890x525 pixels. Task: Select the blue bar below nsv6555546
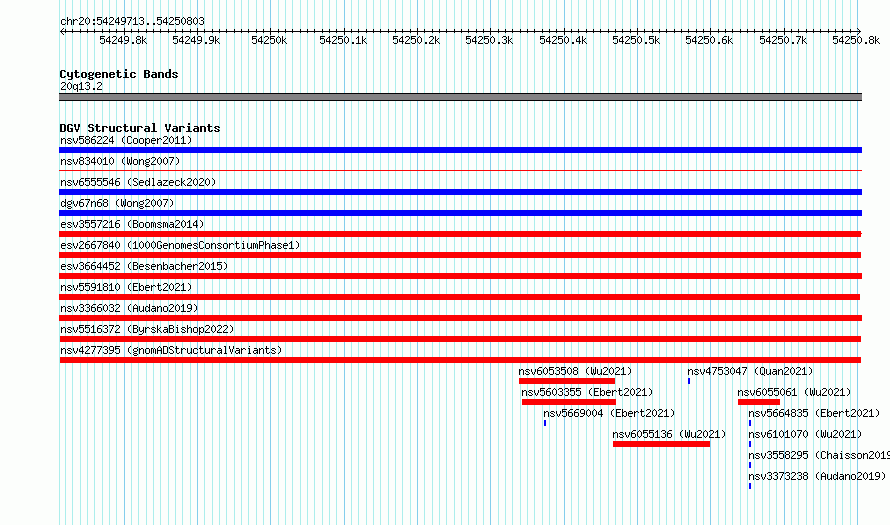coord(460,192)
